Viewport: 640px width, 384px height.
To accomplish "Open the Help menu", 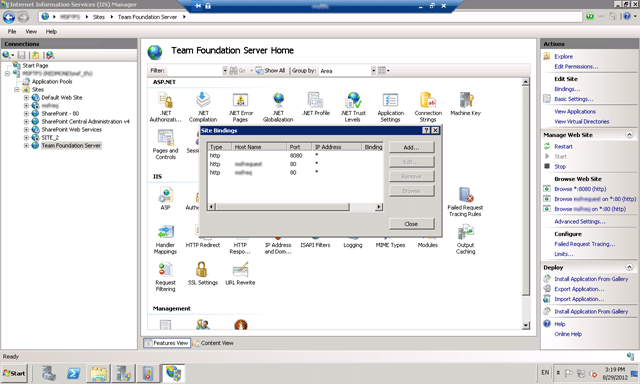I will click(x=51, y=31).
